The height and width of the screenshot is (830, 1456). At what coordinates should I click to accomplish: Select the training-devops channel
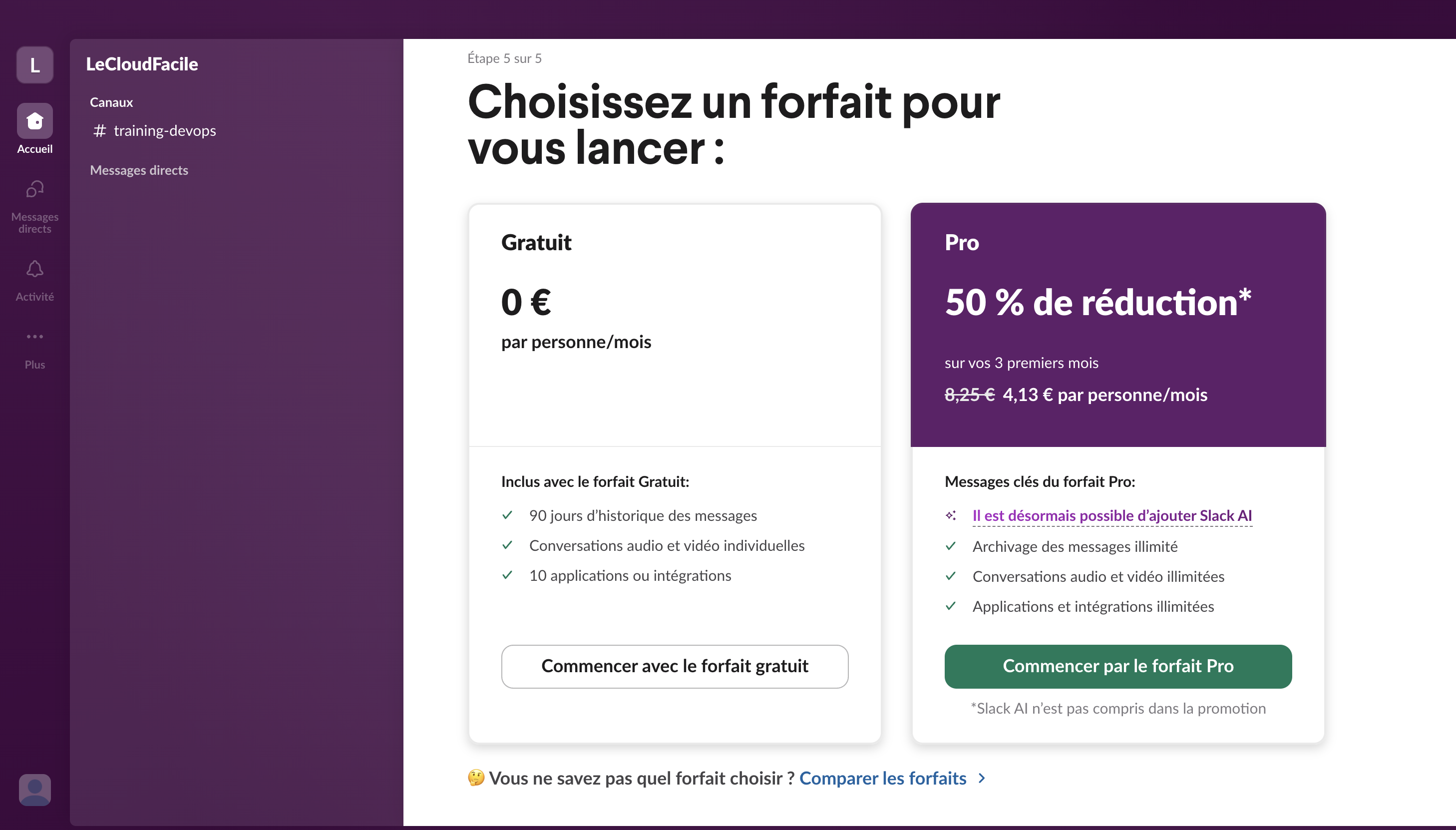point(165,131)
